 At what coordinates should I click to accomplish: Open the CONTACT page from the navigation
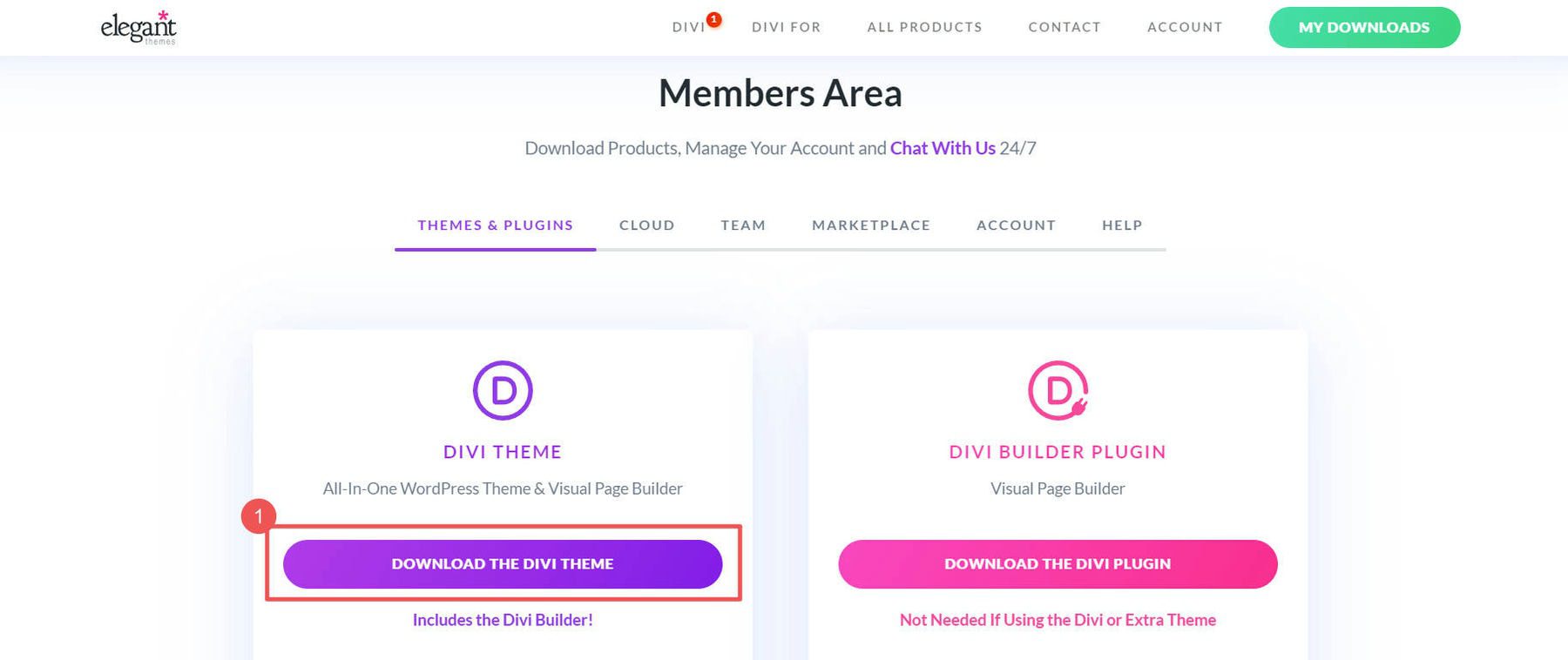point(1064,27)
